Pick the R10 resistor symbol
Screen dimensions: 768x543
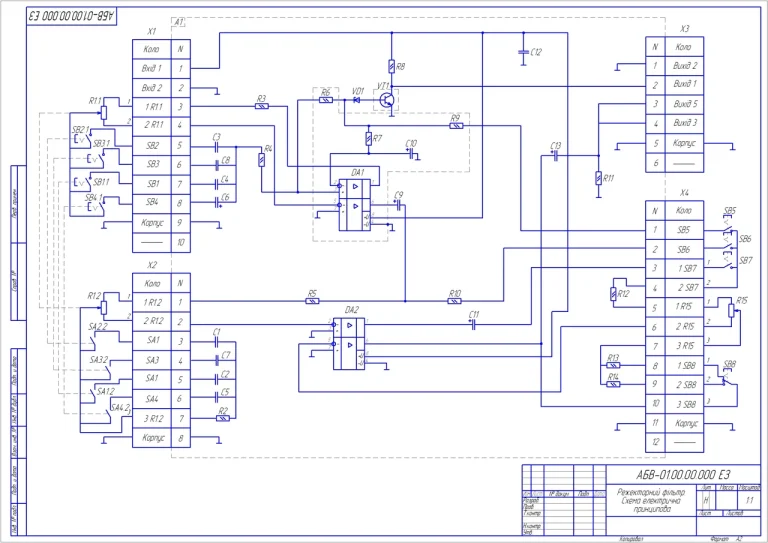[x=455, y=301]
